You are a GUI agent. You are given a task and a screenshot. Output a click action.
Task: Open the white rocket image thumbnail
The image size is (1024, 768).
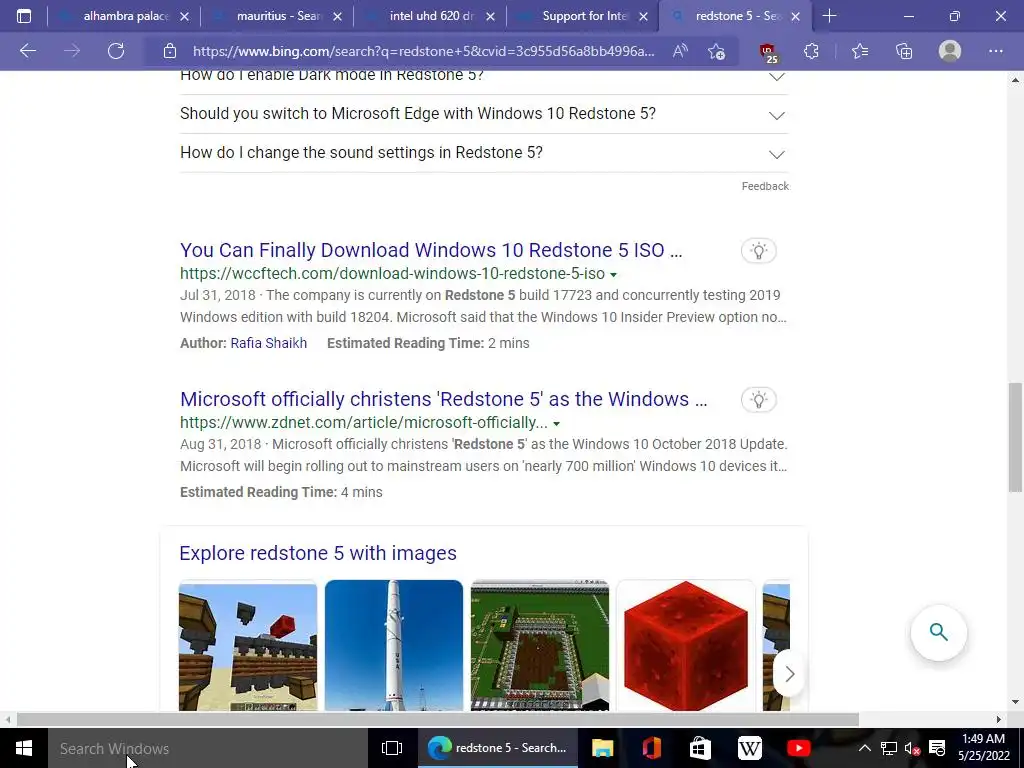point(394,645)
